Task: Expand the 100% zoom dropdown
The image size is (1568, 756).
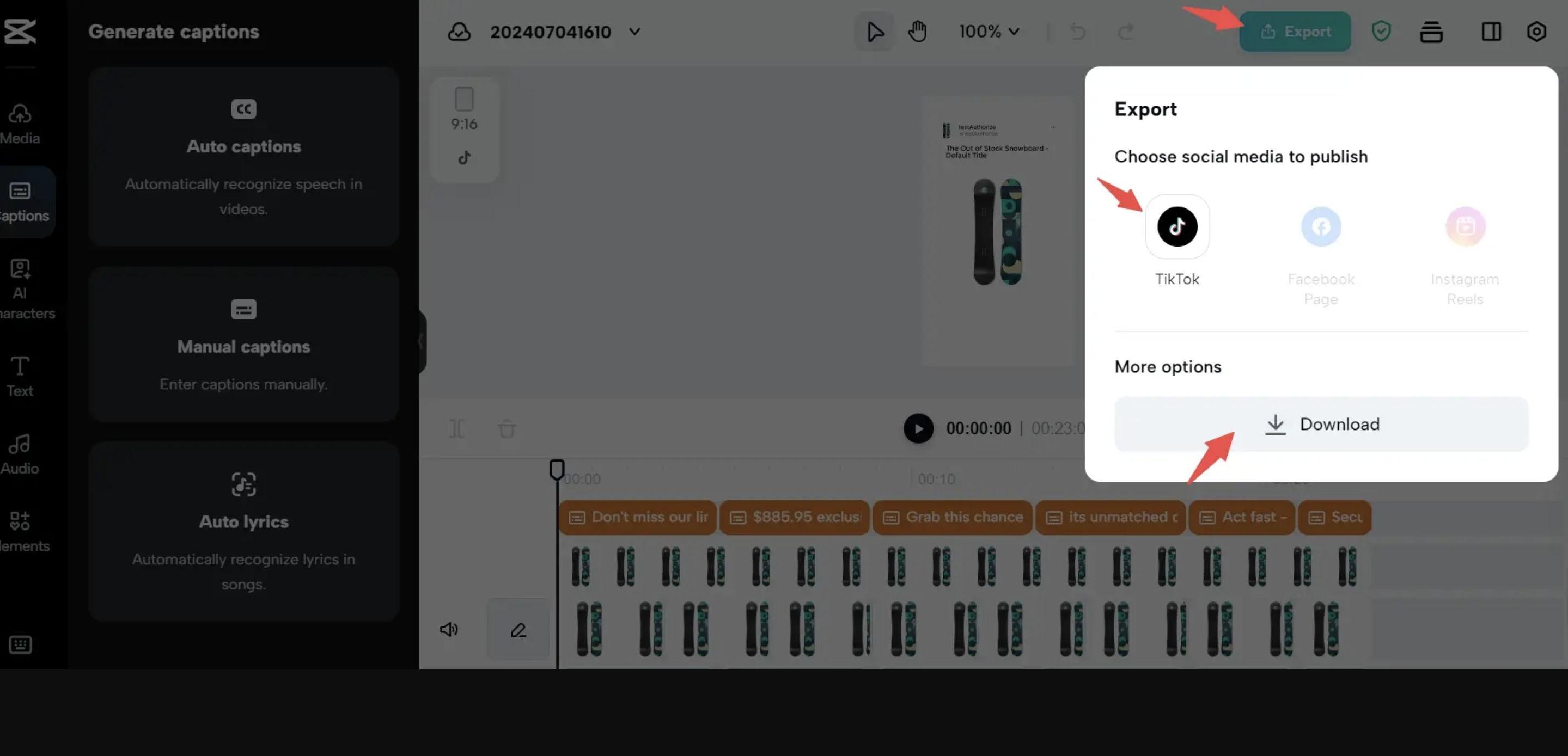Action: pyautogui.click(x=989, y=31)
